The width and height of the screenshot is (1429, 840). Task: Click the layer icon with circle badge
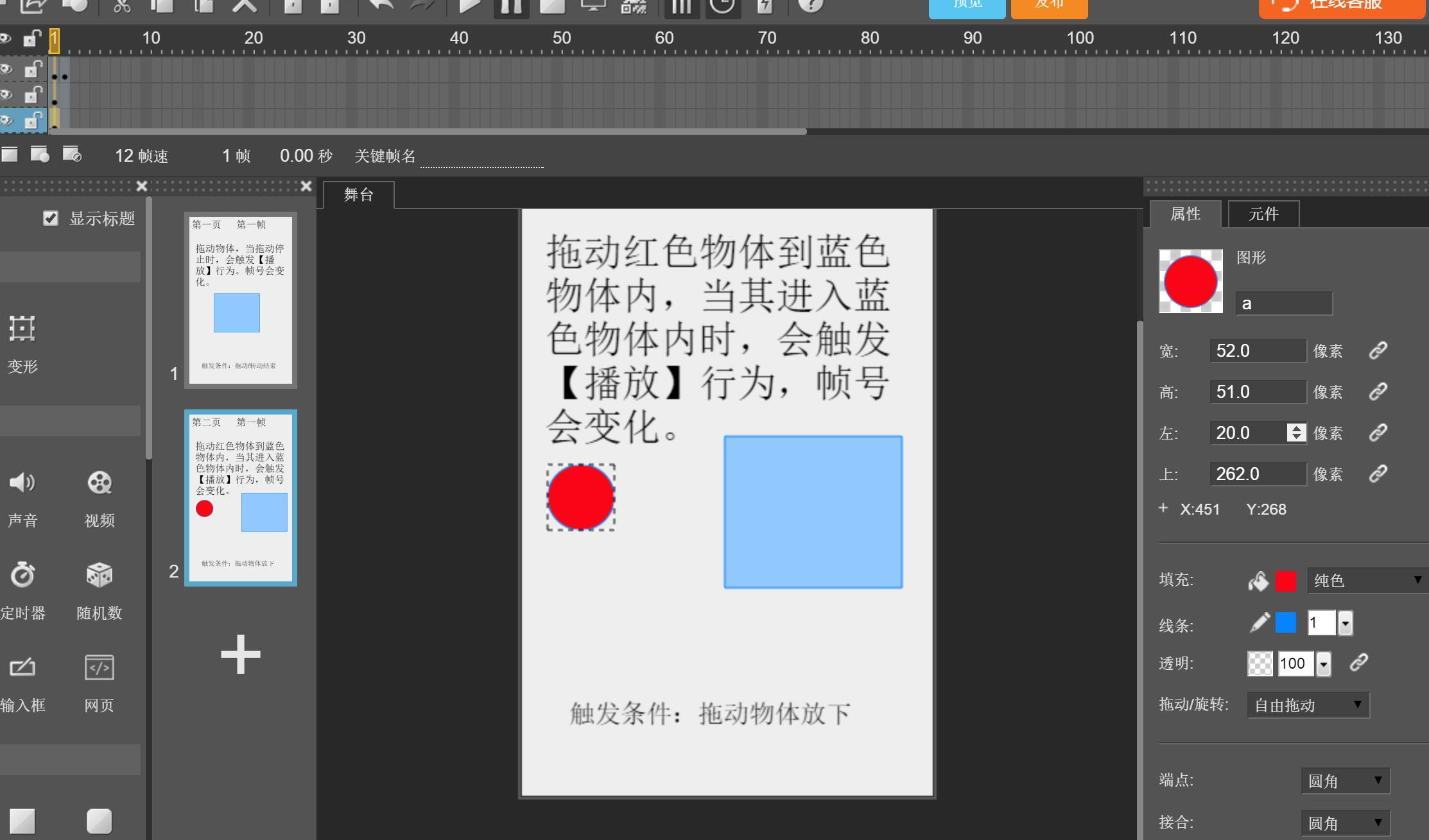coord(40,154)
